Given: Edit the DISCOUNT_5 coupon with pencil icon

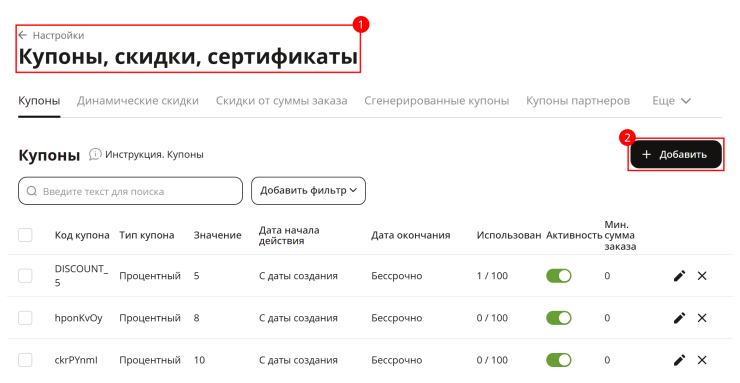Looking at the screenshot, I should click(x=679, y=276).
